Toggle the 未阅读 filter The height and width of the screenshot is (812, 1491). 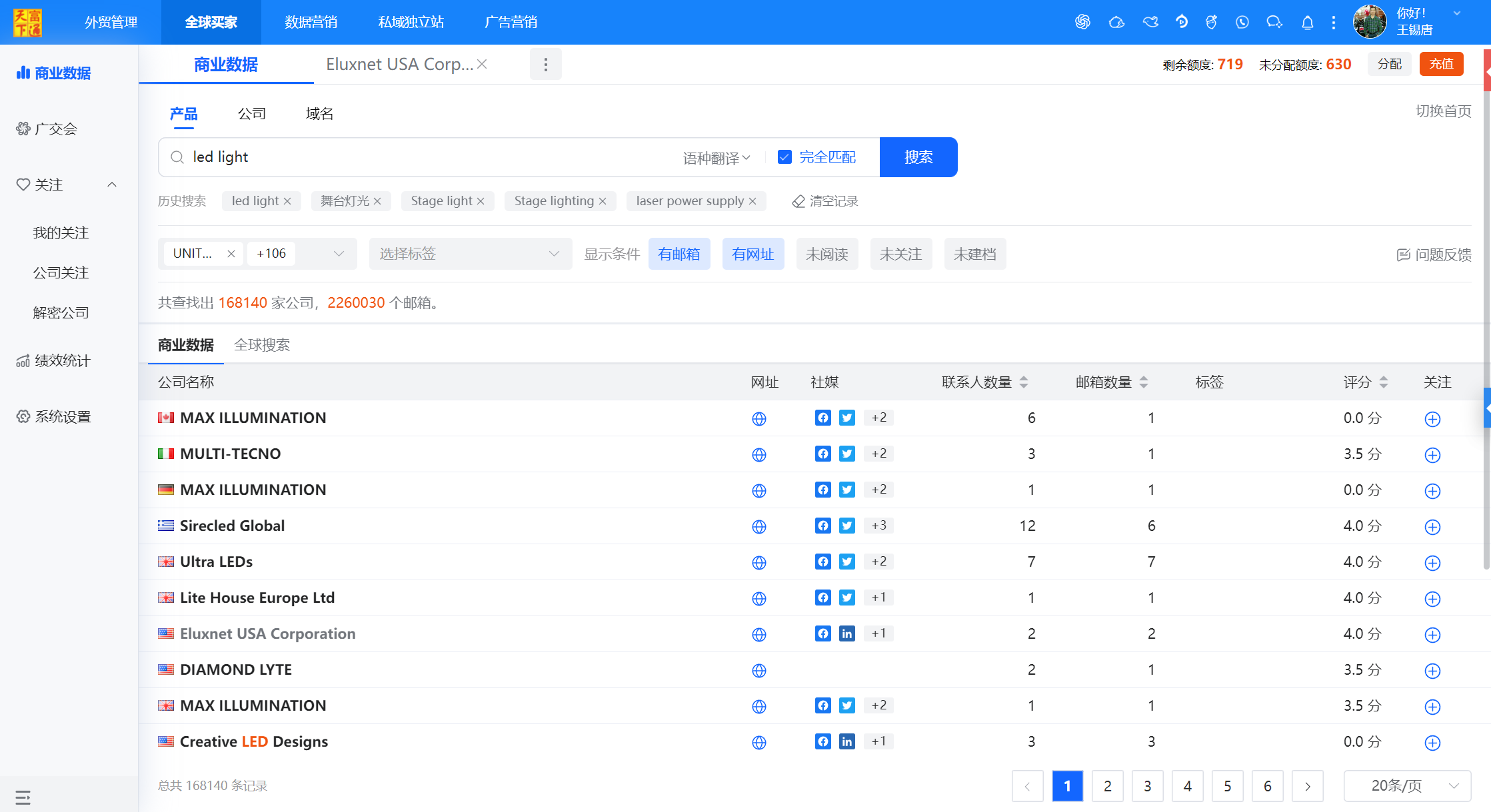[x=827, y=254]
